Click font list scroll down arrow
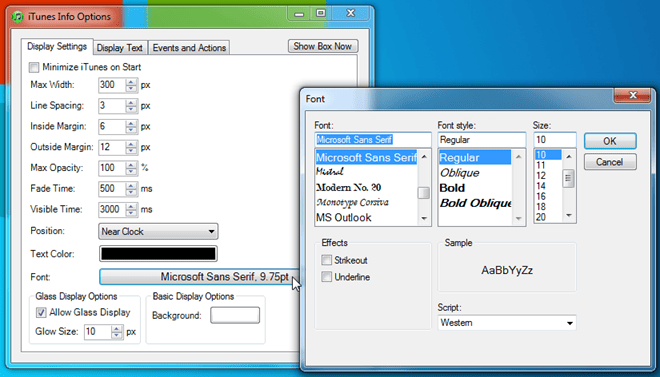Image resolution: width=660 pixels, height=377 pixels. [x=424, y=218]
